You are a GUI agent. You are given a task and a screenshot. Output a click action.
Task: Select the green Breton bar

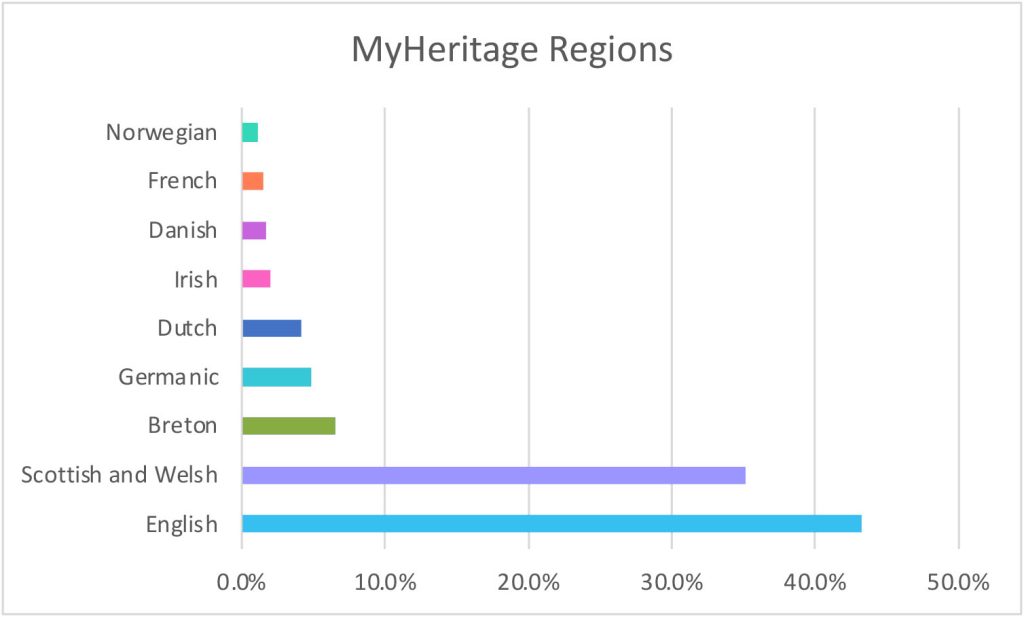[x=288, y=426]
